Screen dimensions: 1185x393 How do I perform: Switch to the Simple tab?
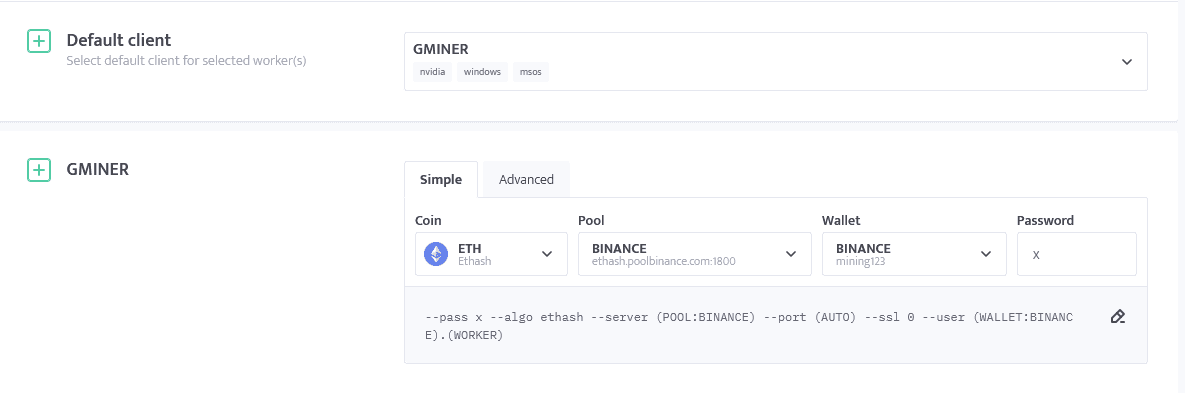coord(441,180)
